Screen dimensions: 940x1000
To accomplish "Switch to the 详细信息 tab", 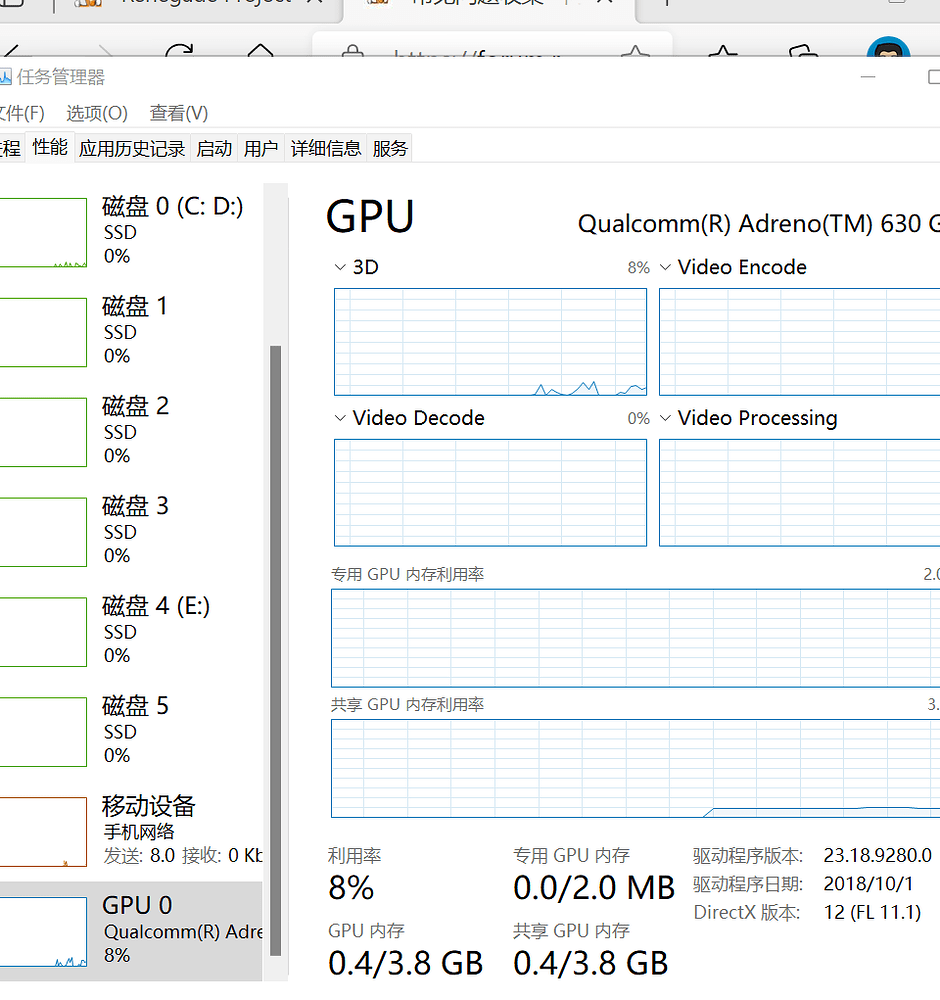I will click(326, 149).
